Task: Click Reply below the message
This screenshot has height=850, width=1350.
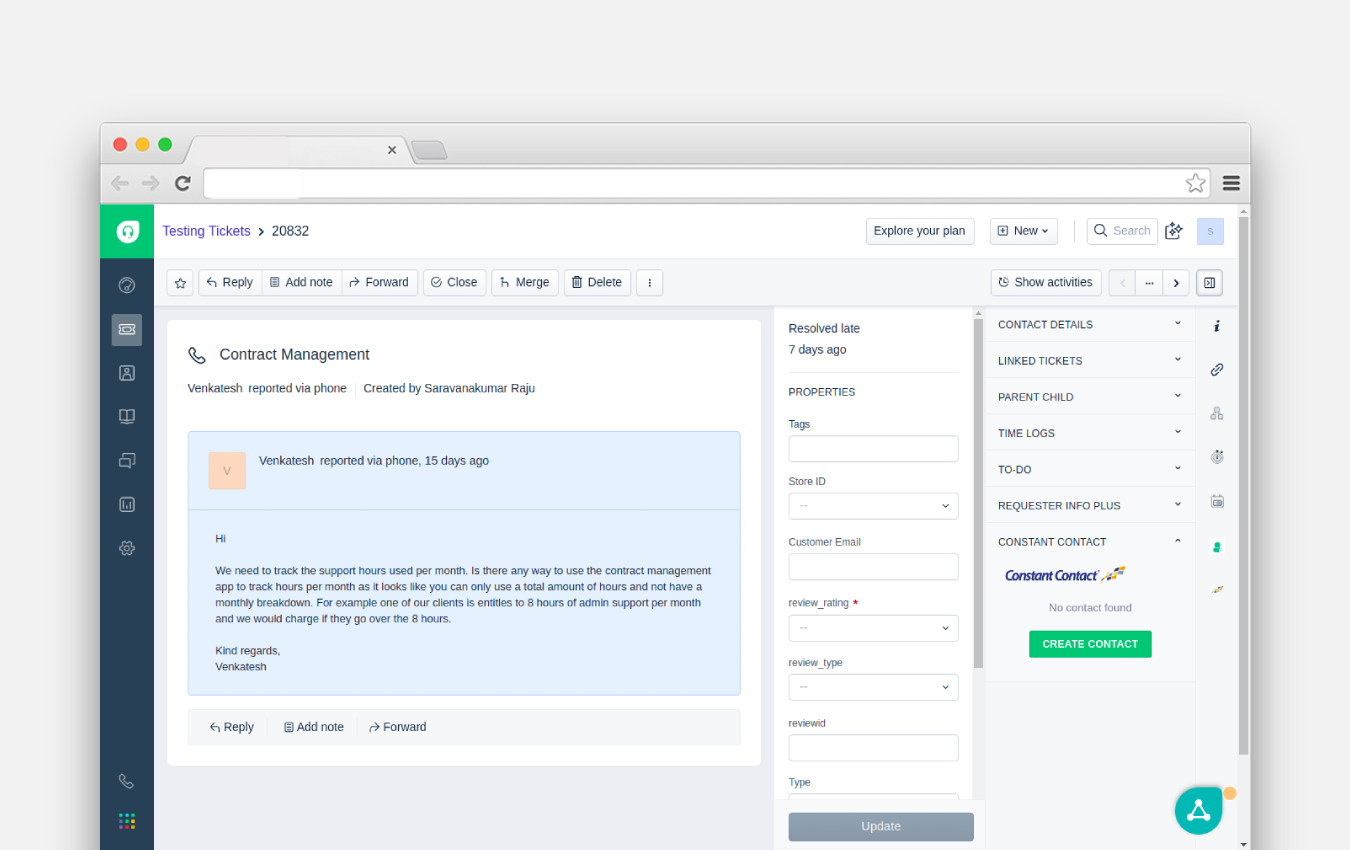Action: [x=232, y=727]
